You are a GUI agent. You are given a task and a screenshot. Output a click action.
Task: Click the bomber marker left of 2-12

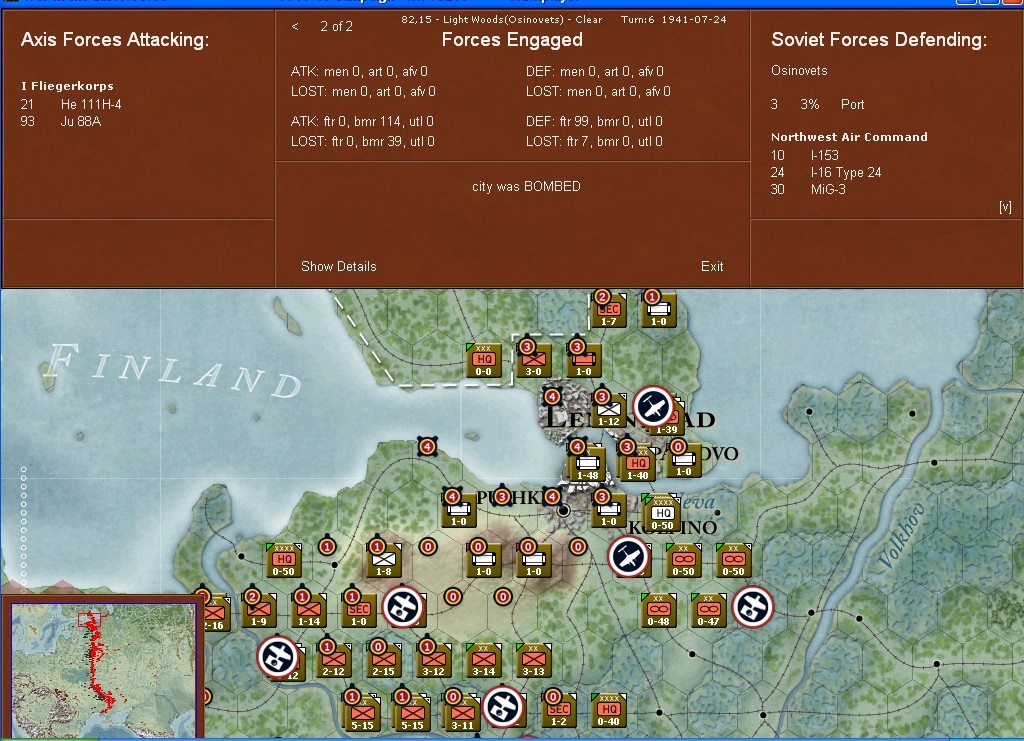(278, 657)
